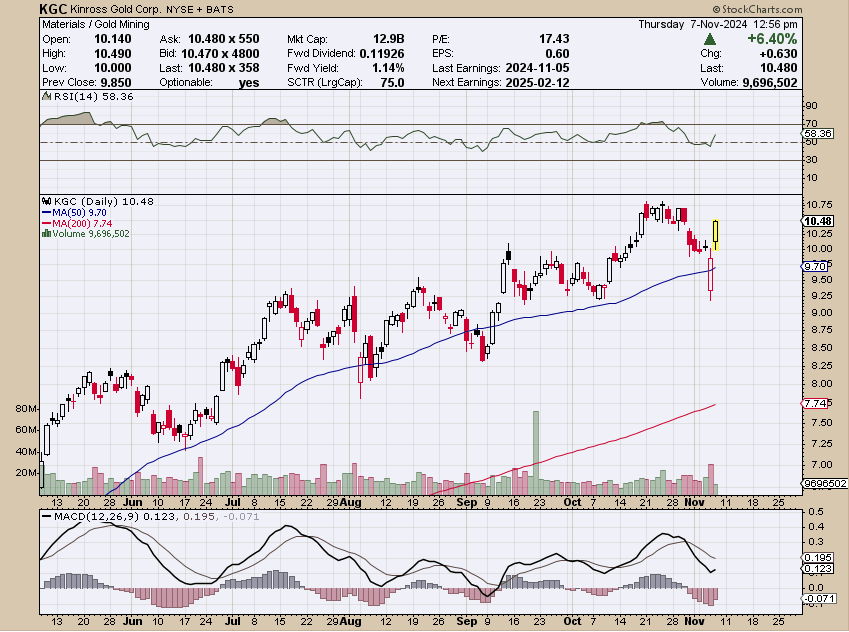Click the 10.48 price tag on right axis

(818, 221)
